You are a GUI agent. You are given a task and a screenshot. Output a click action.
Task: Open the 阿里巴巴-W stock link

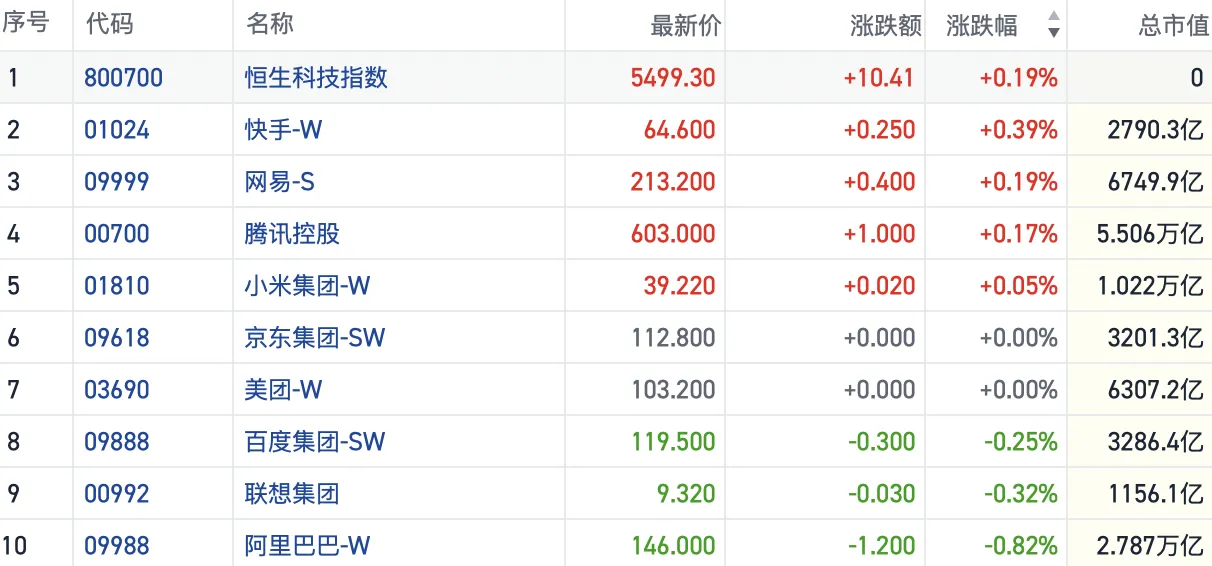[x=307, y=546]
